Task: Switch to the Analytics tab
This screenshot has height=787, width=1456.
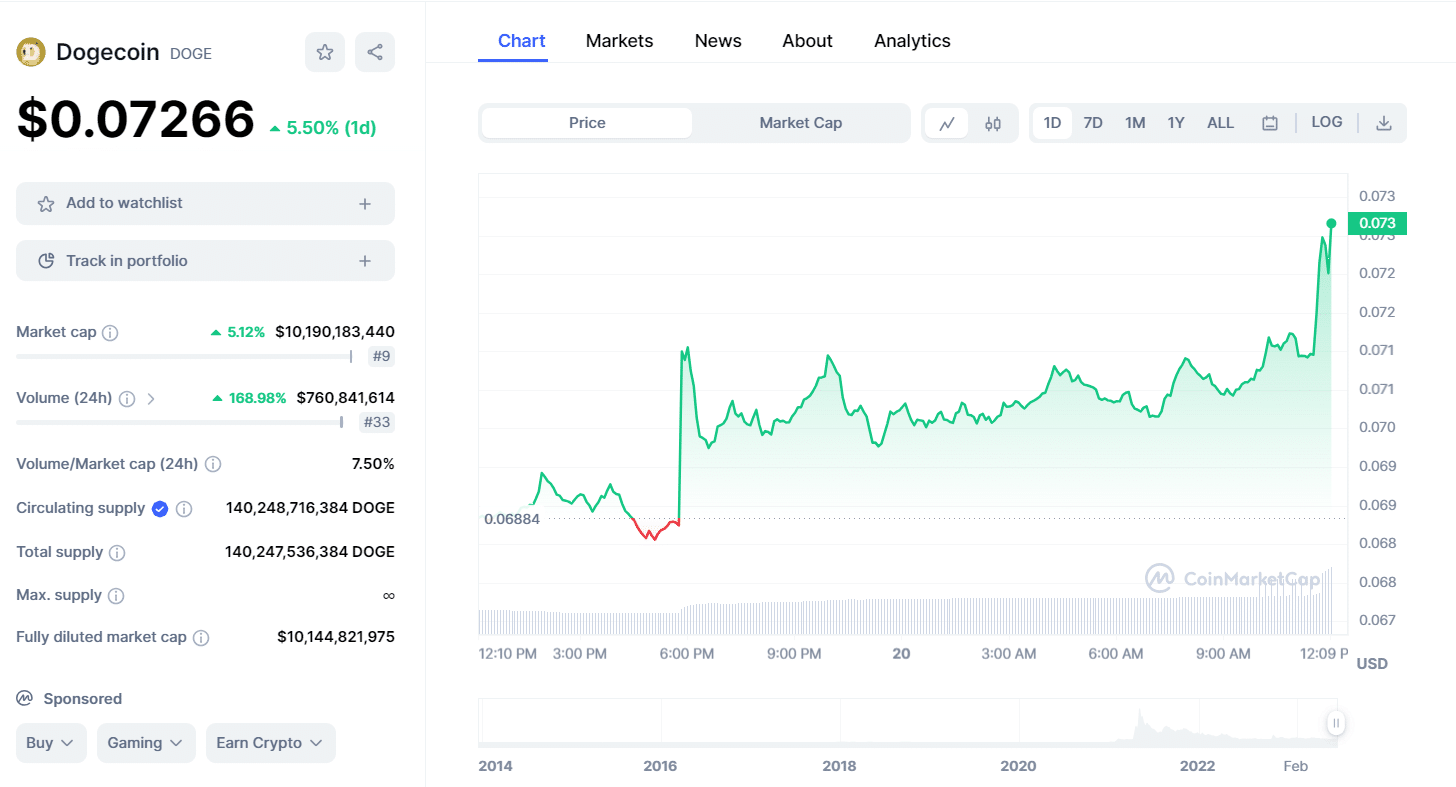Action: [x=912, y=41]
